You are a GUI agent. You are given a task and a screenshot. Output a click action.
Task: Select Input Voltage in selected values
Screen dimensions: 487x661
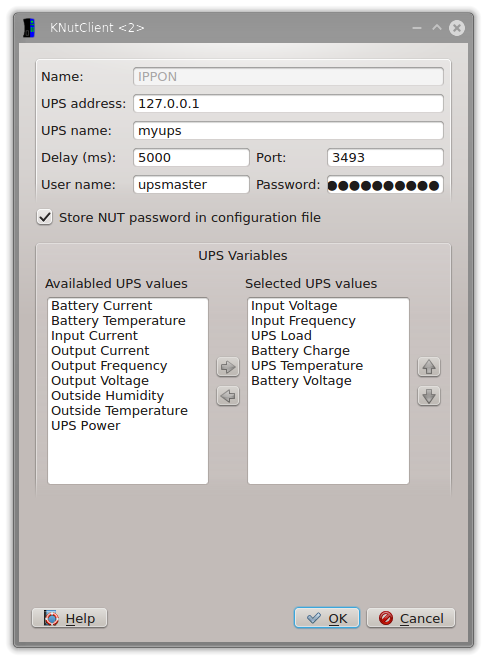328,306
